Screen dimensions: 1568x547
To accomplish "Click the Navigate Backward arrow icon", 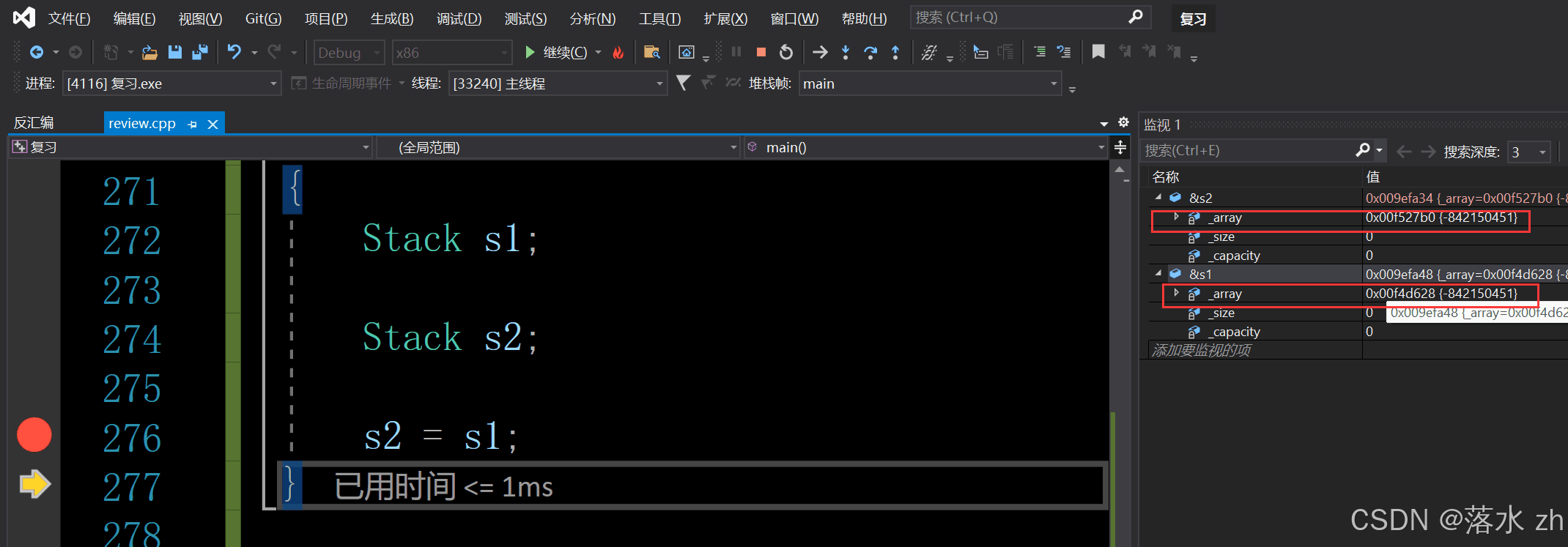I will [36, 52].
